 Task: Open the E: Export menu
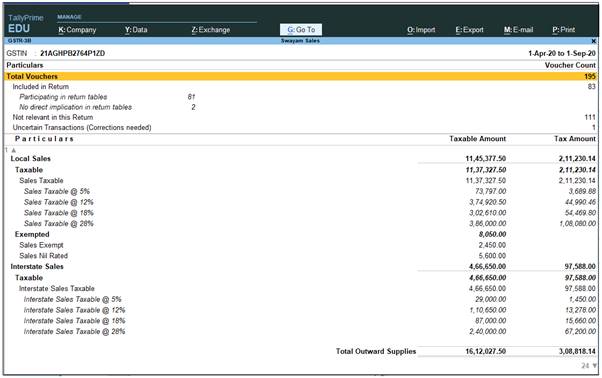coord(470,30)
